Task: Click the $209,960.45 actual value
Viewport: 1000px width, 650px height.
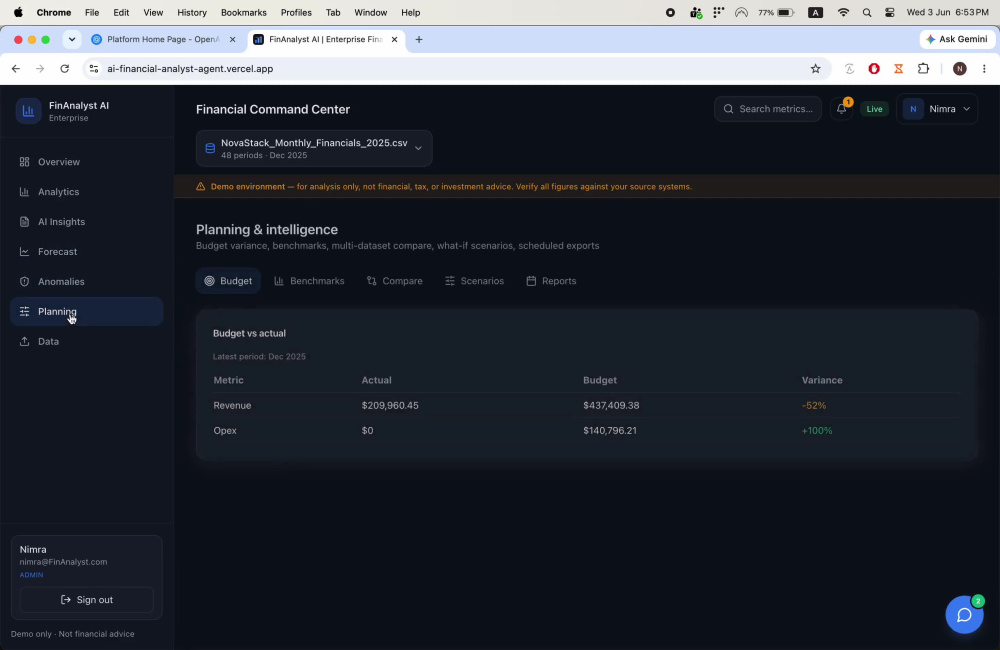Action: point(390,406)
